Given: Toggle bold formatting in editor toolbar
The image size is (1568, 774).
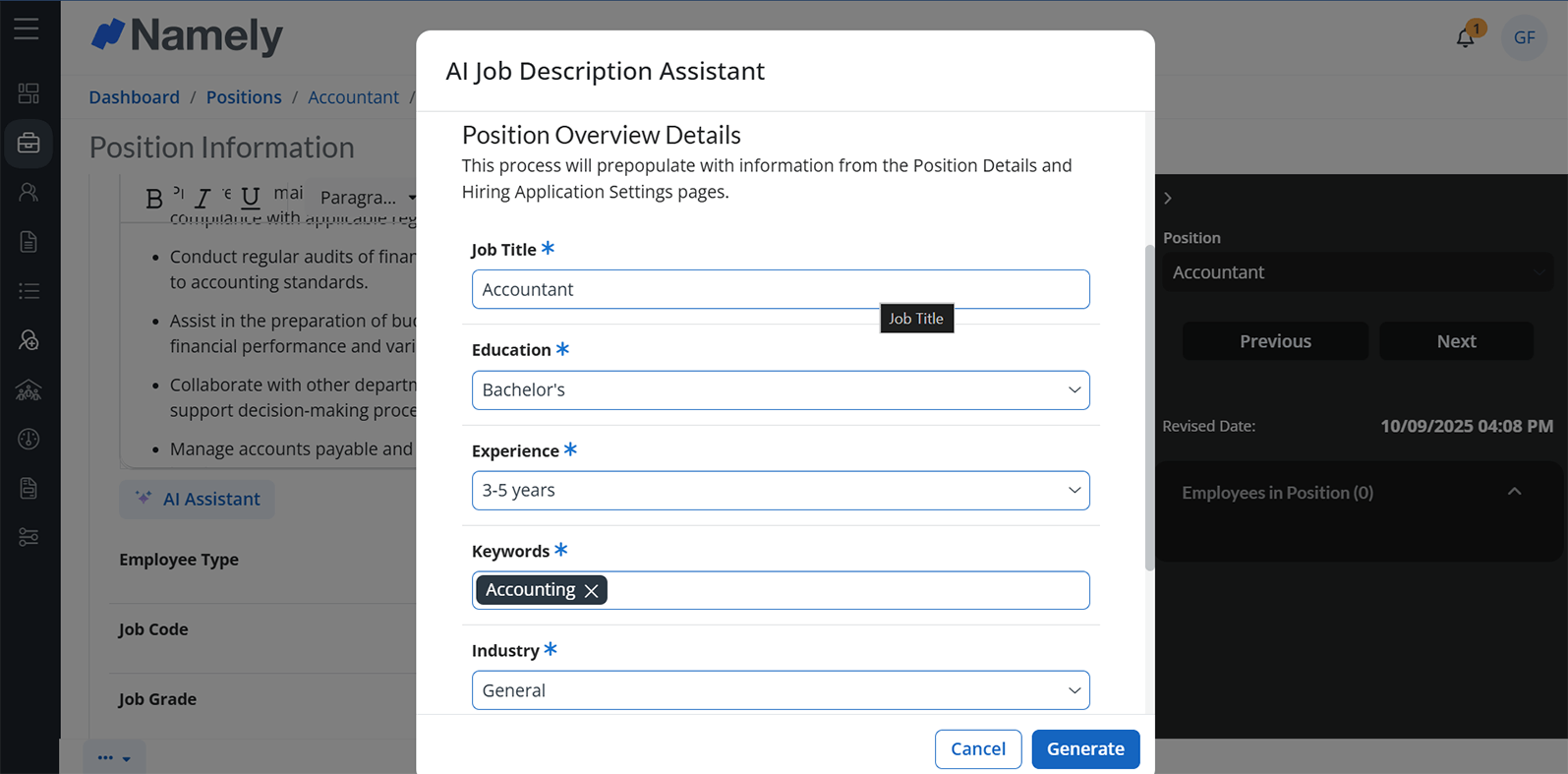Looking at the screenshot, I should point(153,199).
